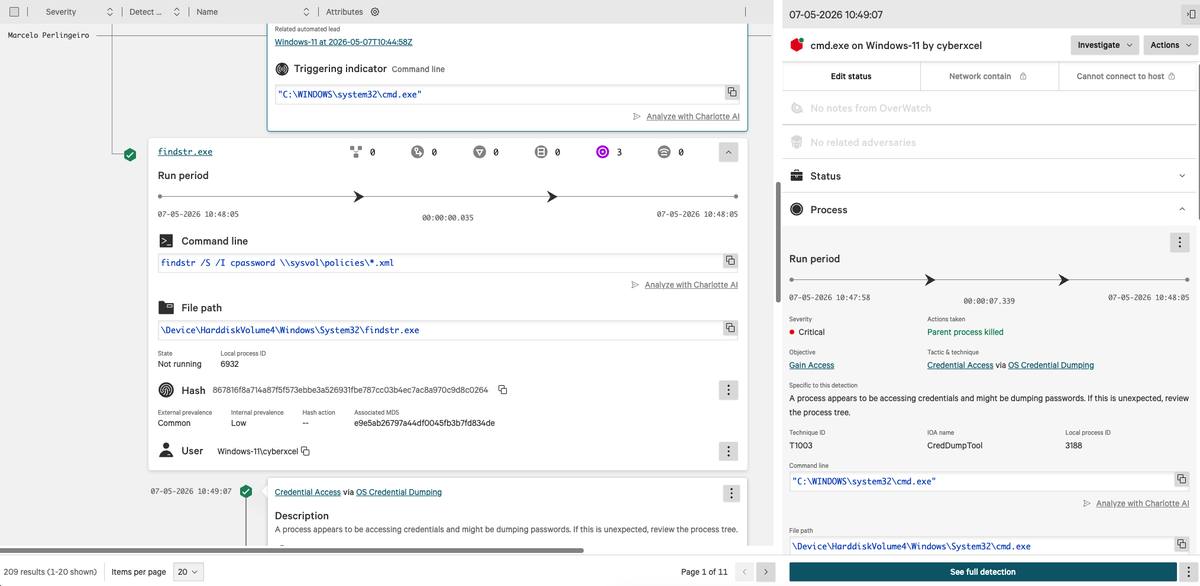Copy the cmd.exe command line in detail panel
1200x586 pixels.
pos(1180,481)
